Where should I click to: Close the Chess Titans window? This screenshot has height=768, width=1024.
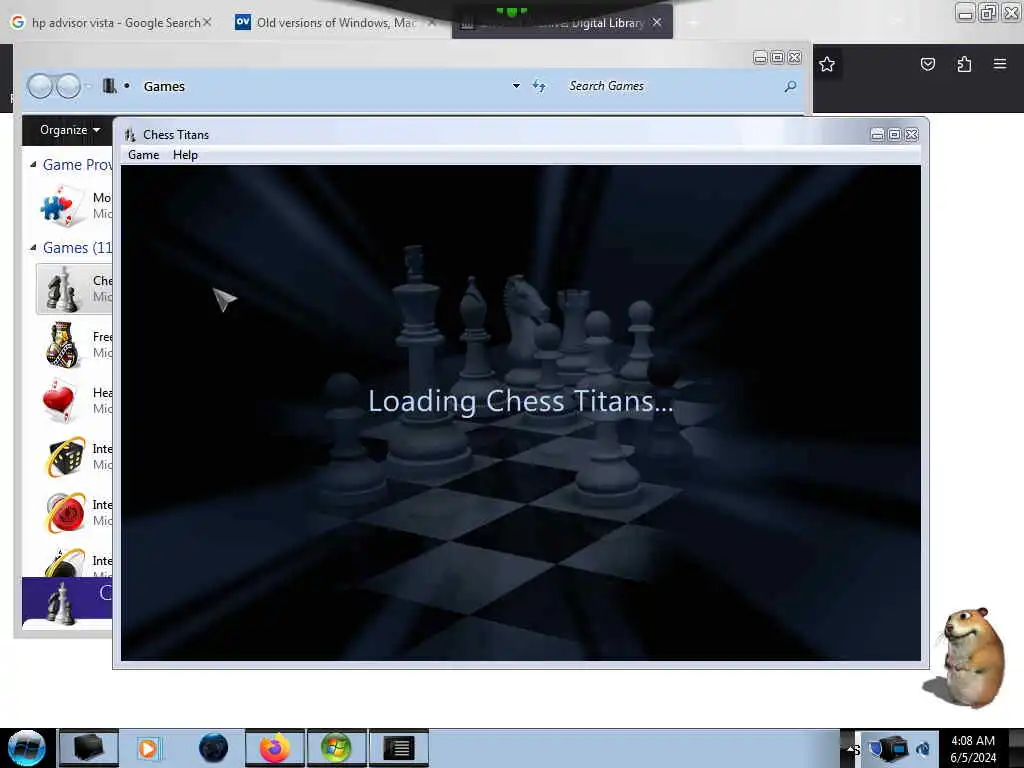[912, 135]
